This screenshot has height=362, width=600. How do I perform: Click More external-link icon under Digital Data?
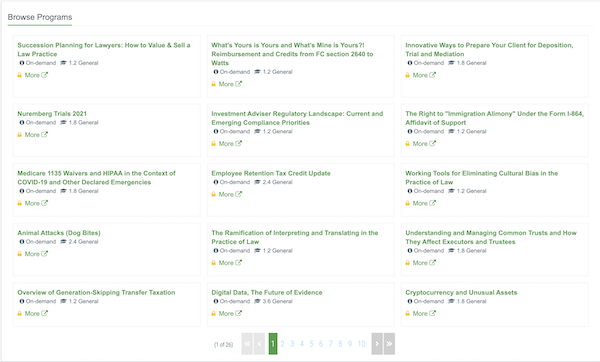pyautogui.click(x=238, y=313)
